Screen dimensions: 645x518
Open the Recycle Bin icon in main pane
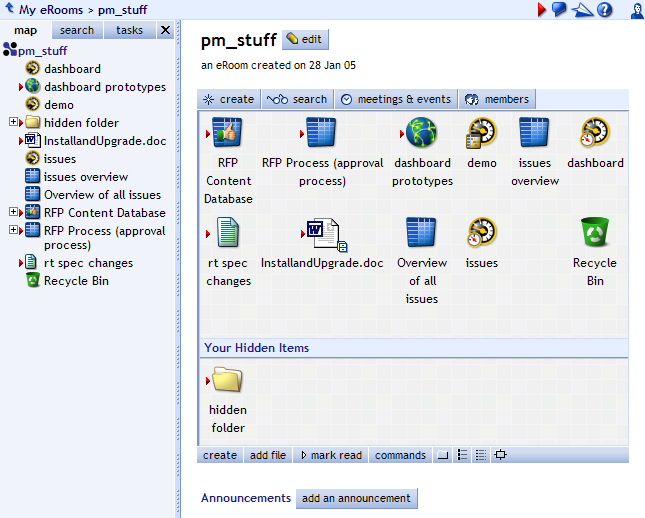point(595,233)
